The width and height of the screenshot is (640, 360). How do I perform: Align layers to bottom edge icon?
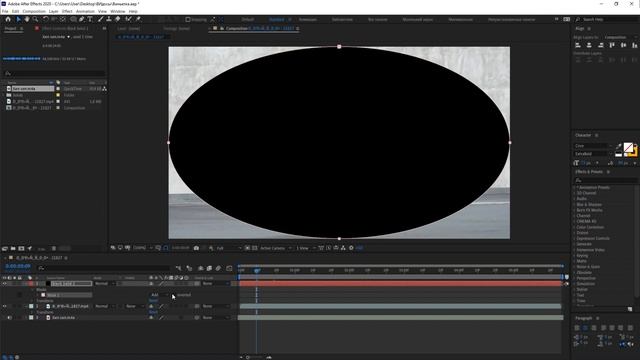634,45
